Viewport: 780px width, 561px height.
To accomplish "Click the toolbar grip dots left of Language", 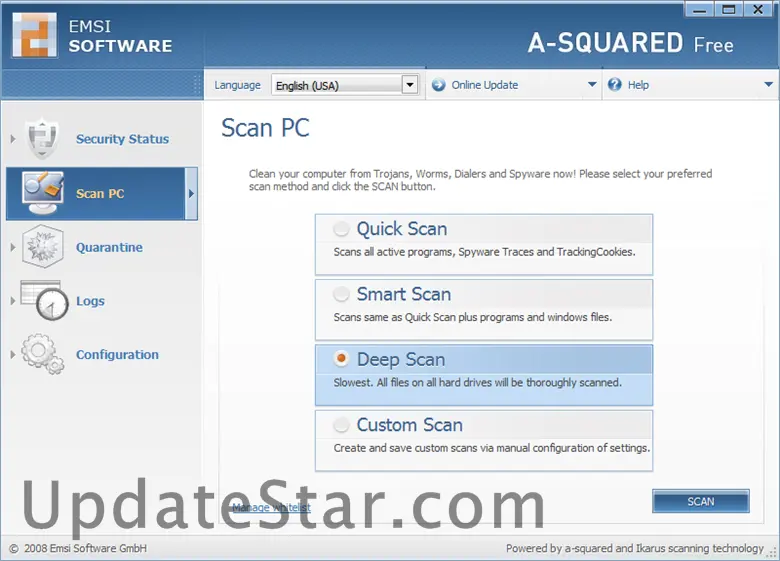I will click(x=197, y=85).
